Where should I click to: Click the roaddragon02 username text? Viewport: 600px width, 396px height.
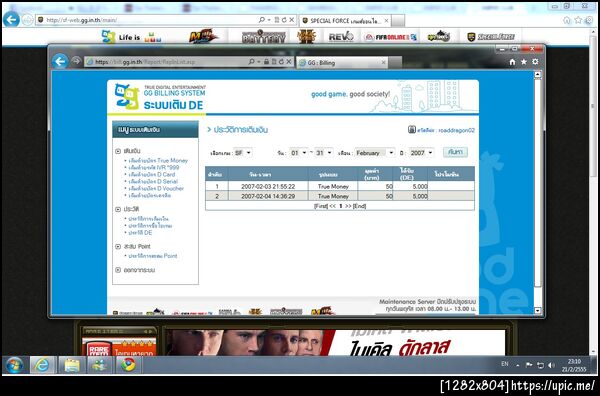pyautogui.click(x=457, y=130)
